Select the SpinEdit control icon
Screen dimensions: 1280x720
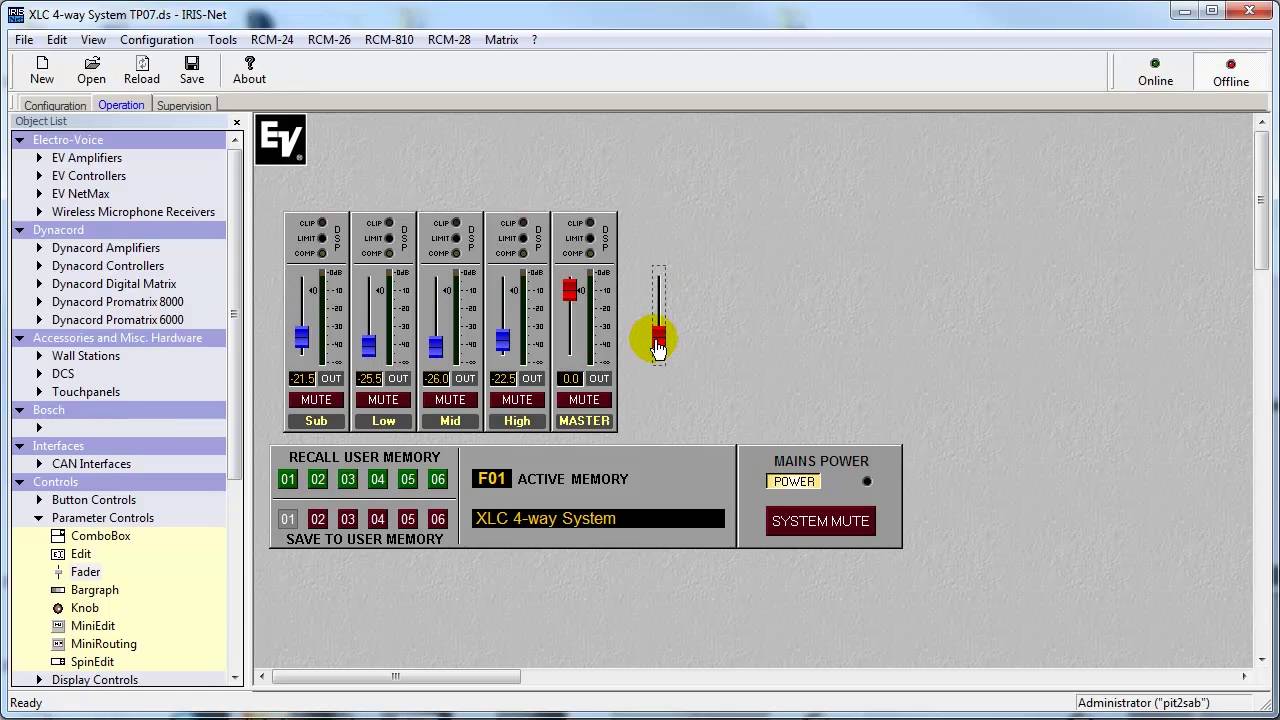(58, 662)
